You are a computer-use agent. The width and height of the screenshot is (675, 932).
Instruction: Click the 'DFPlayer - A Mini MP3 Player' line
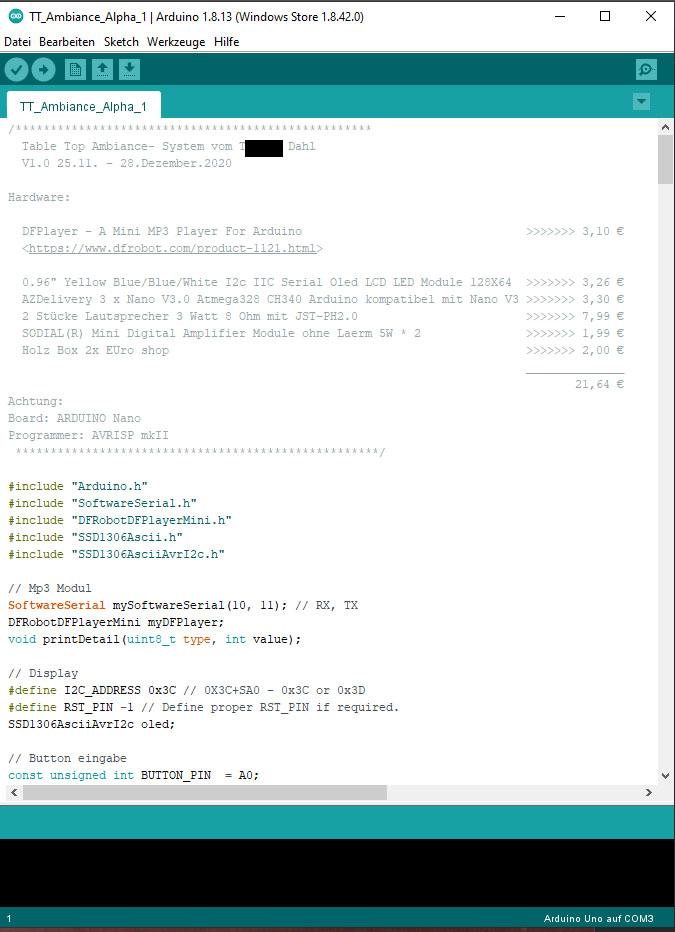coord(162,231)
